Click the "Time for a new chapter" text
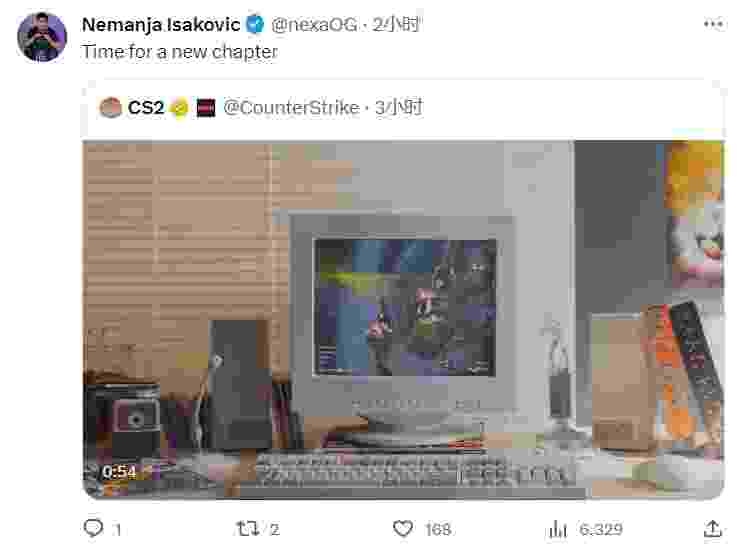The image size is (741, 550). point(180,52)
